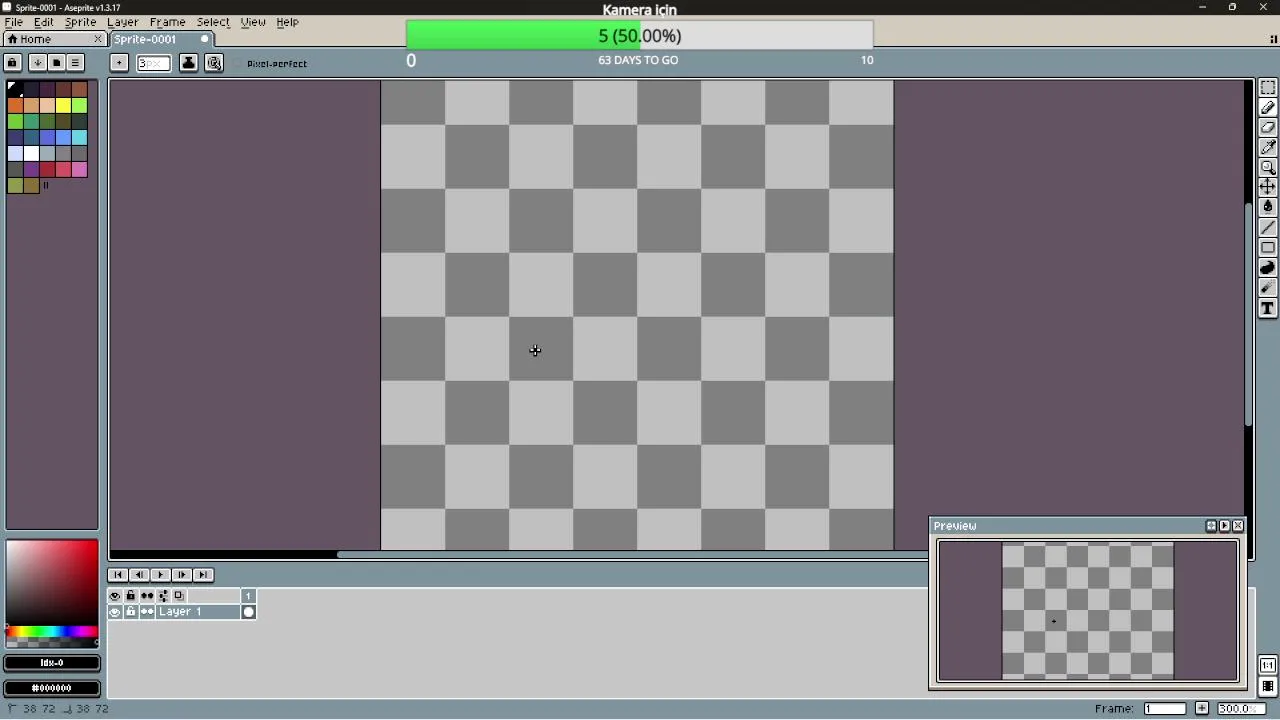The image size is (1280, 720).
Task: Click the brush type button
Action: (119, 63)
